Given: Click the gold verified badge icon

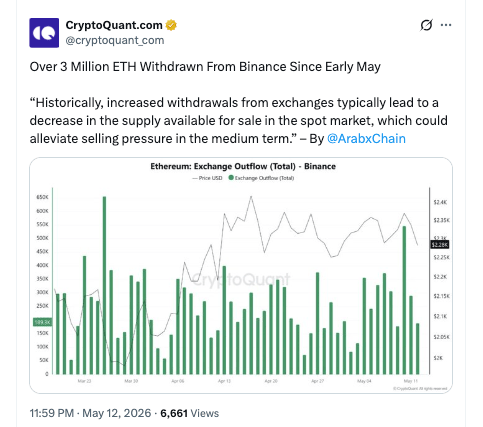Looking at the screenshot, I should (x=171, y=25).
